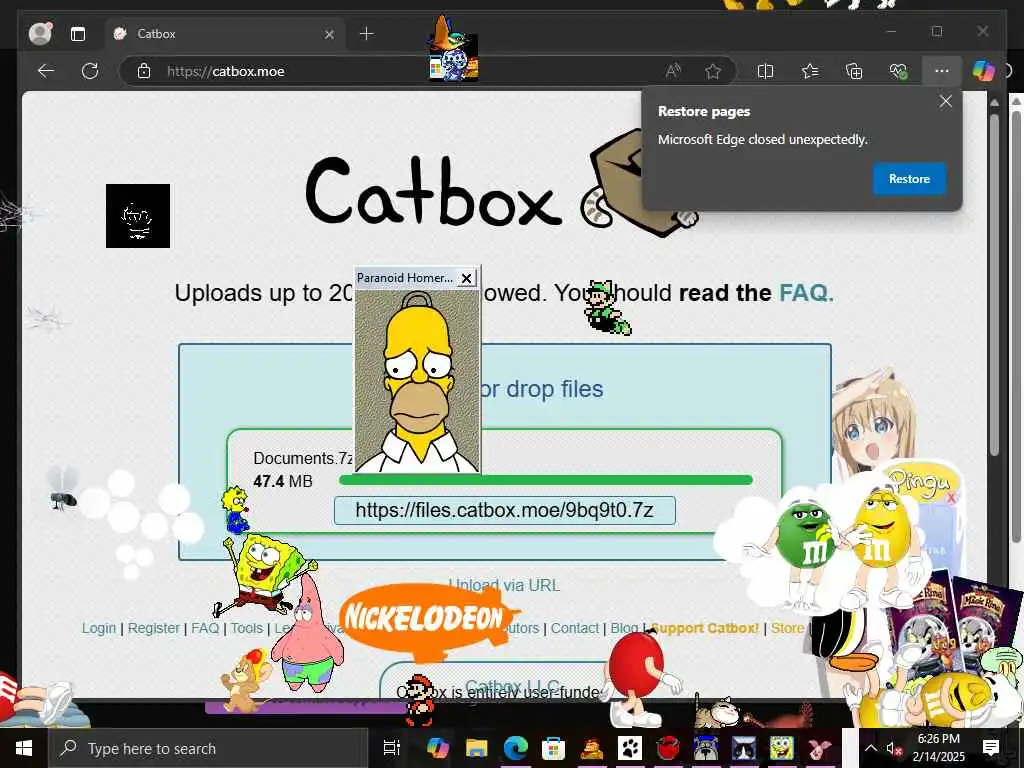Click the green upload progress bar
1024x768 pixels.
546,480
